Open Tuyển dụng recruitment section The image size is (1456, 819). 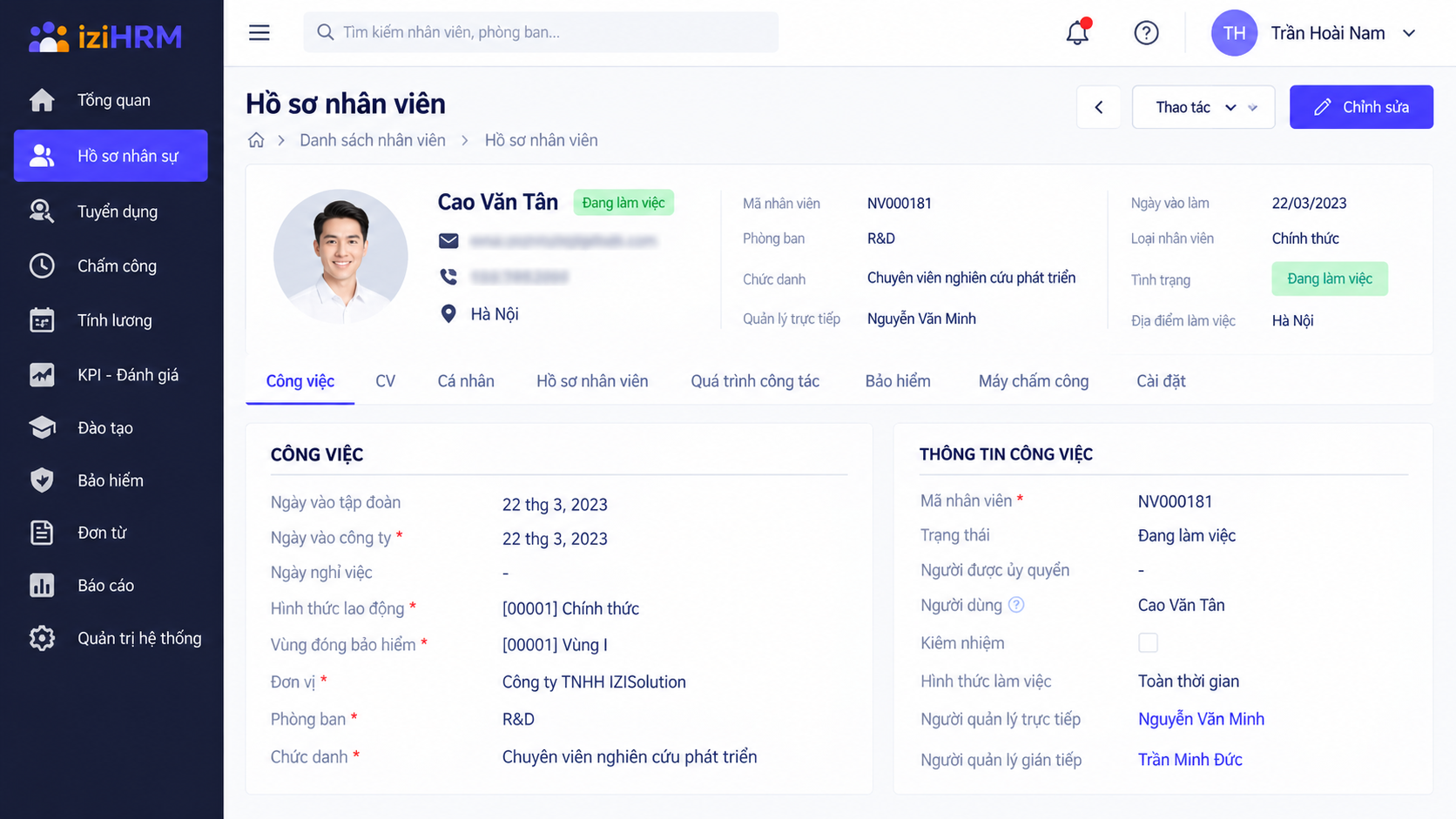pyautogui.click(x=111, y=211)
